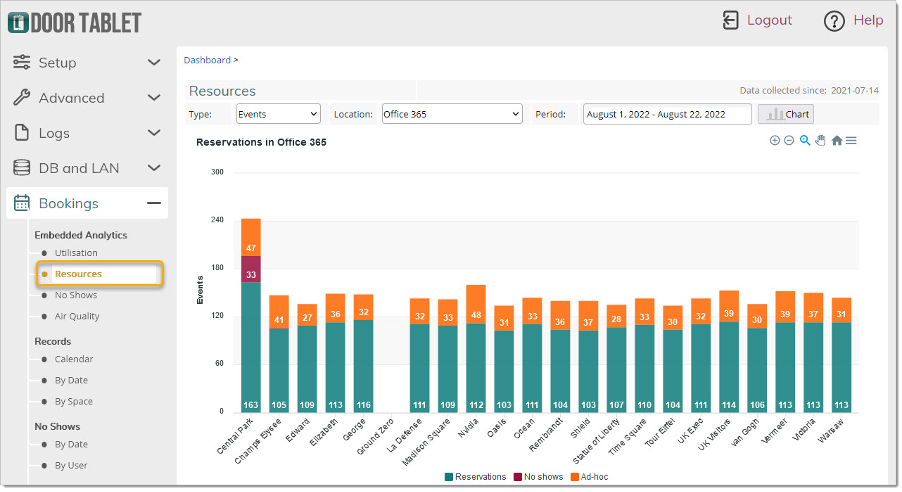Screen dimensions: 902x492
Task: Select Air Quality in the sidebar
Action: (x=77, y=316)
